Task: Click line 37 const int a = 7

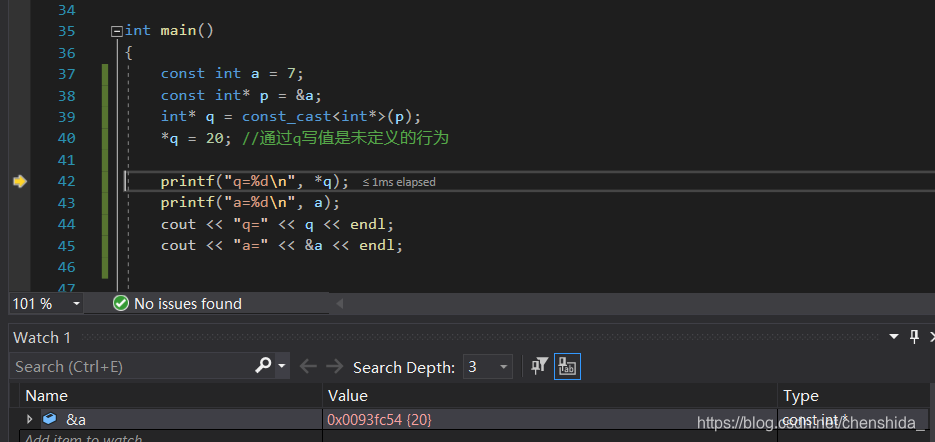Action: 232,73
